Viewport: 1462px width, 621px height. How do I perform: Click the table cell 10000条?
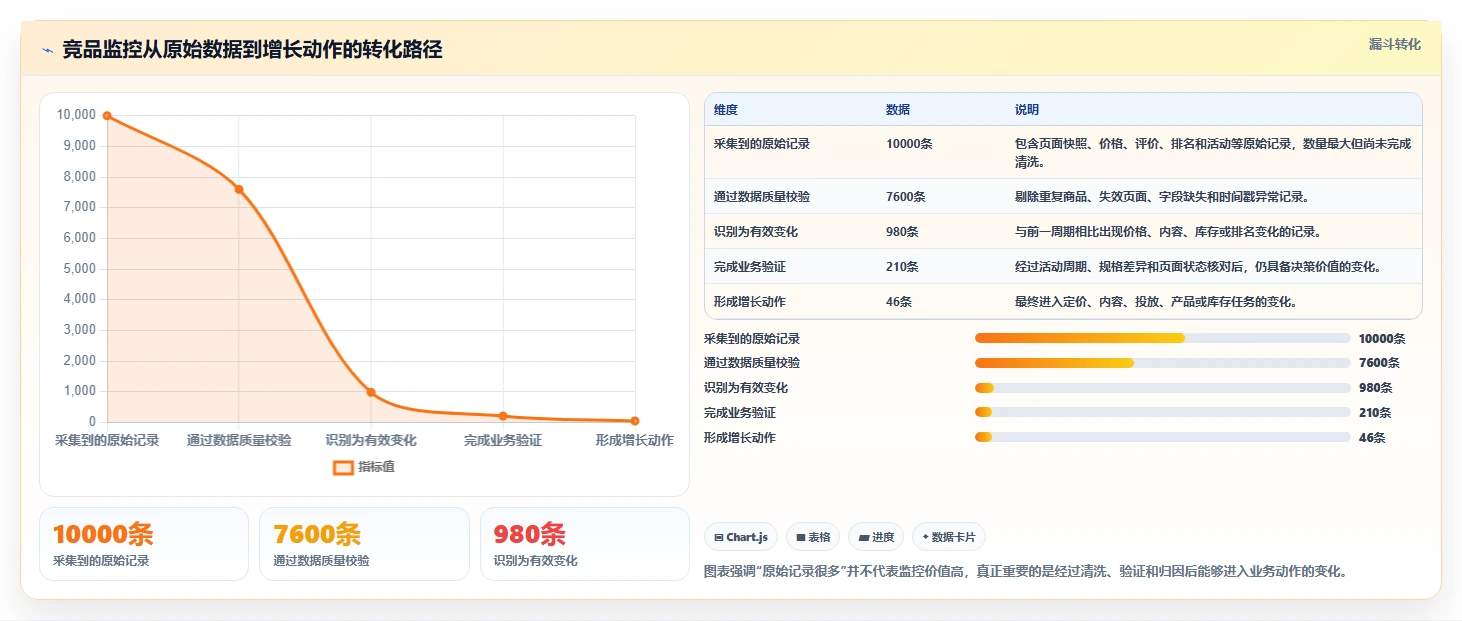tap(909, 144)
